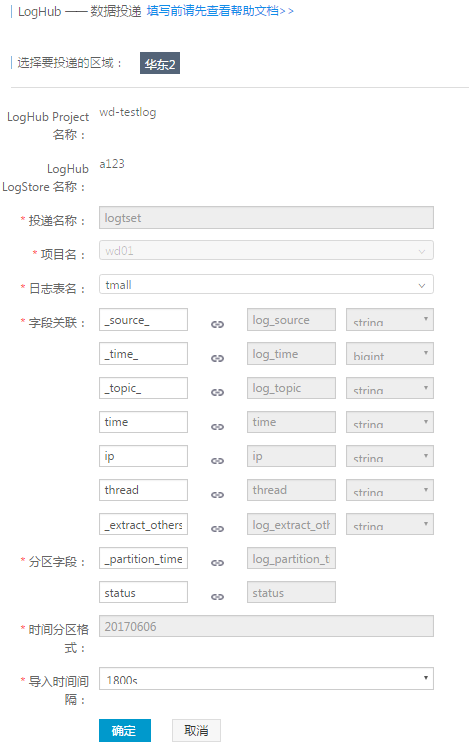Open the type dropdown for log_time (bigint)
The height and width of the screenshot is (751, 469).
390,354
